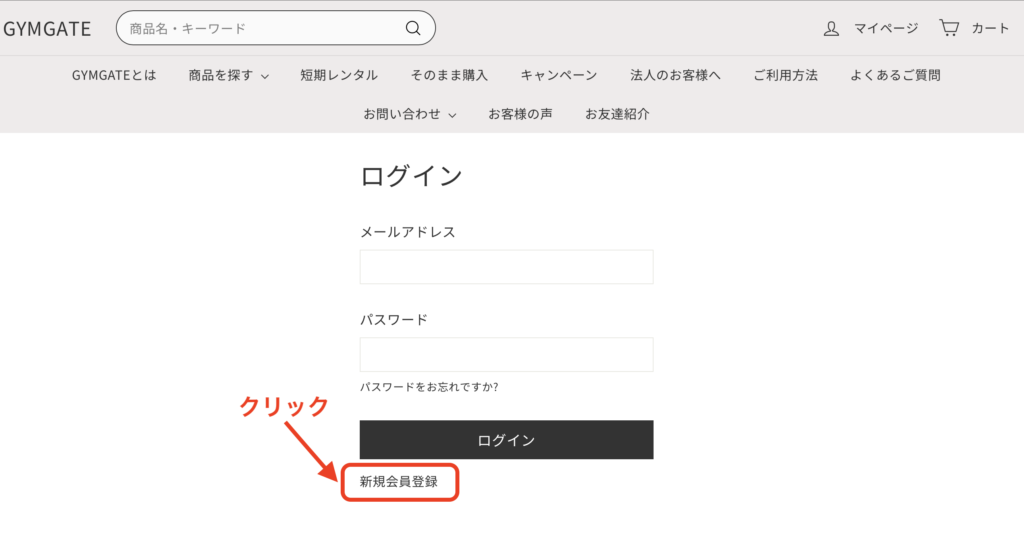
Task: Open ご利用方法 in navigation bar
Action: pyautogui.click(x=785, y=75)
